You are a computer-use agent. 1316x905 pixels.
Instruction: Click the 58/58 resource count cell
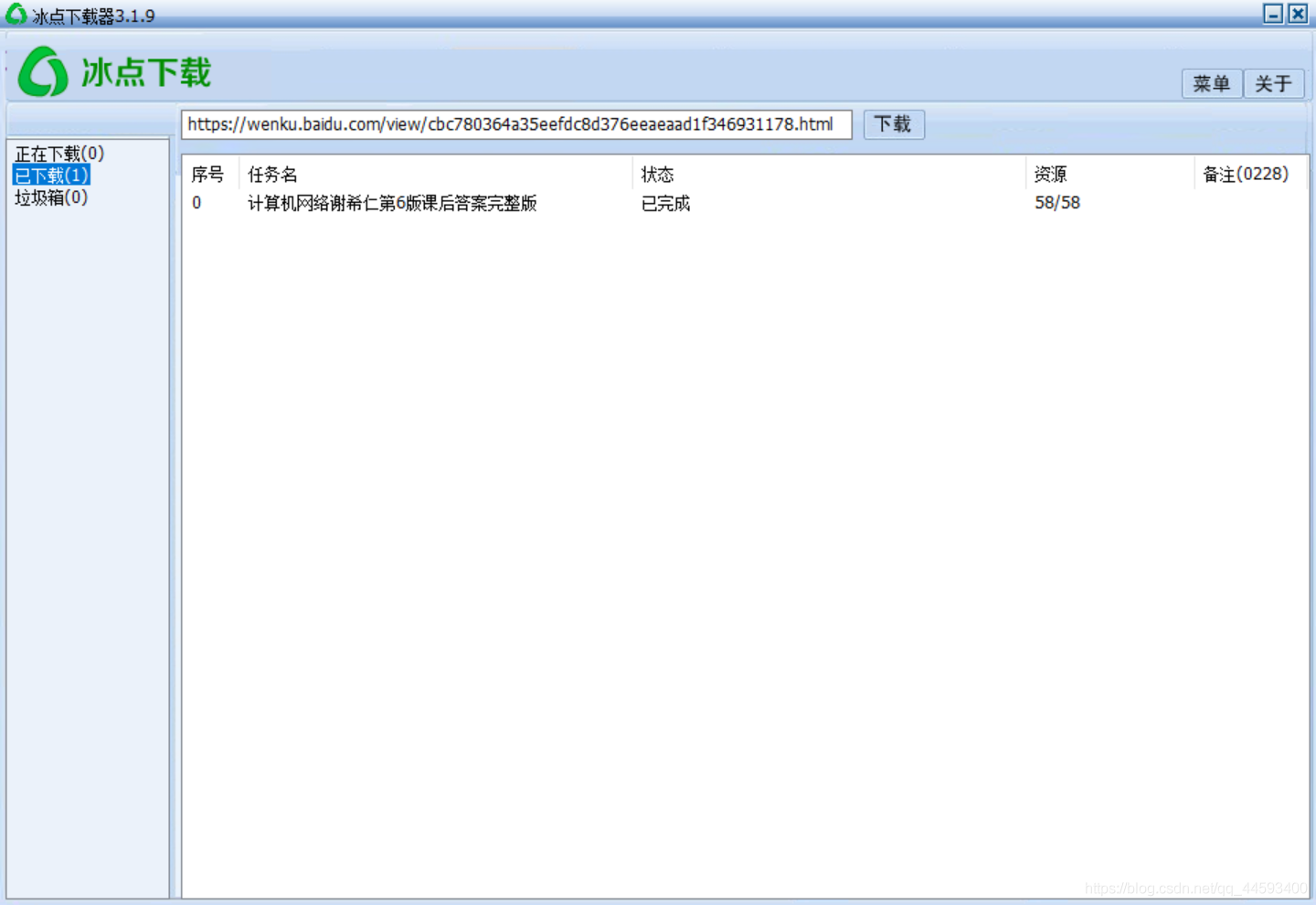(1057, 203)
